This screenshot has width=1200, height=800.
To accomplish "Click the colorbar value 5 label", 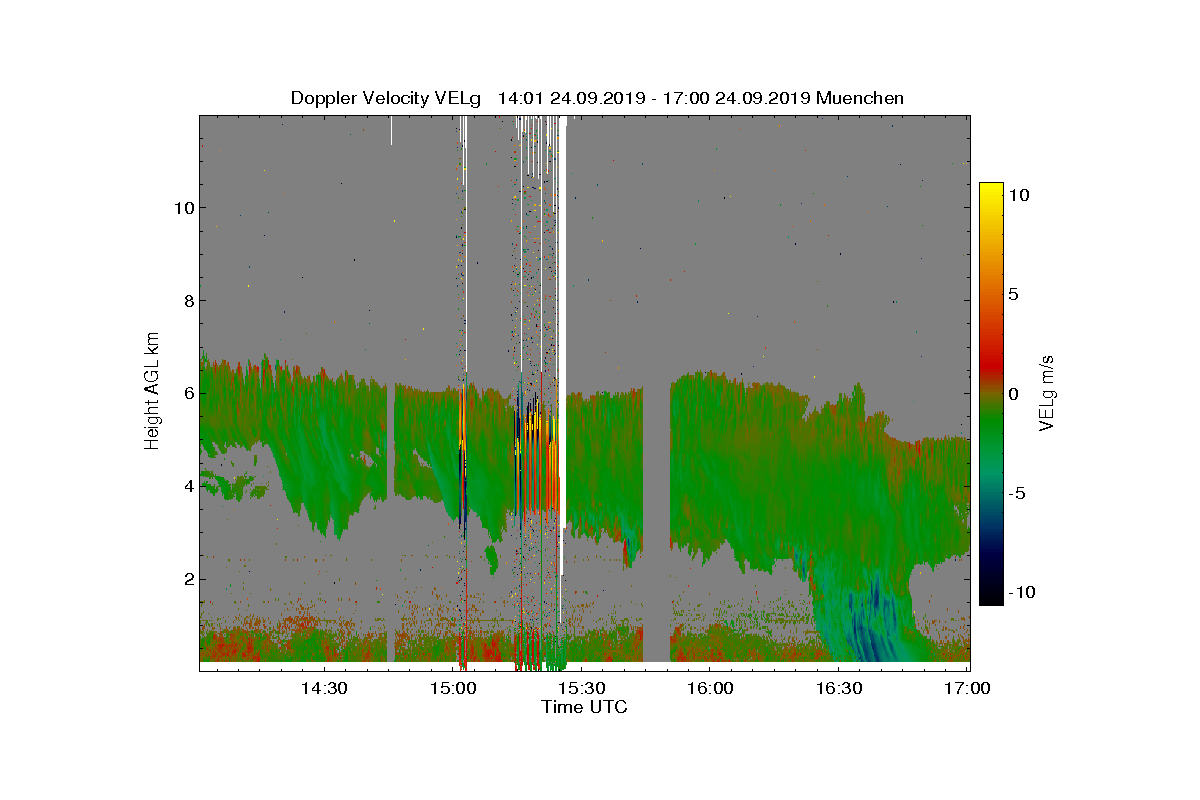I will [1014, 295].
